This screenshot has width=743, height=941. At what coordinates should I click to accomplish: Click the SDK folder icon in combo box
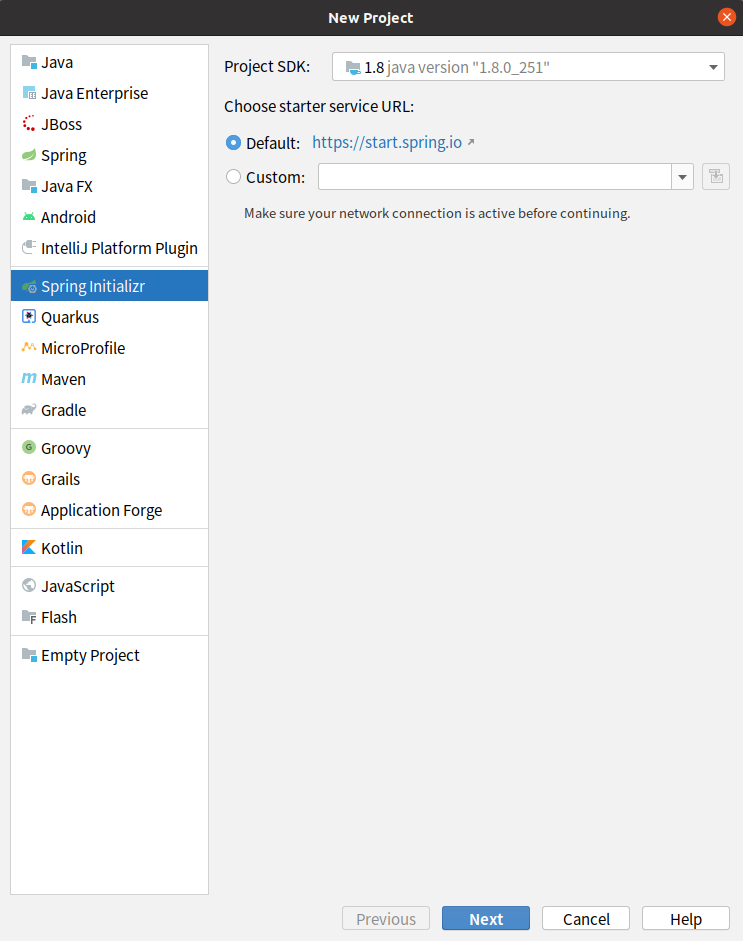(x=353, y=67)
